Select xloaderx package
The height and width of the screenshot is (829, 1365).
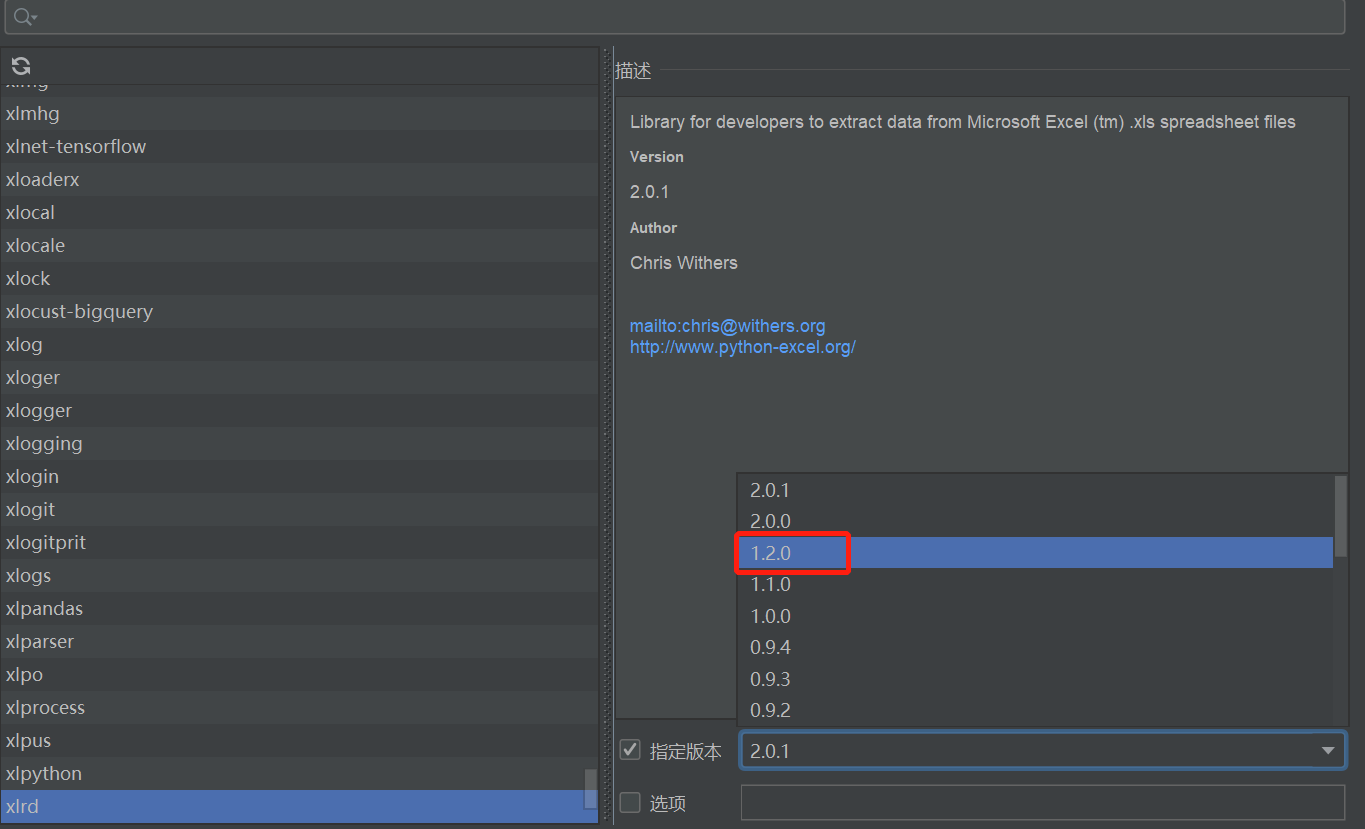pos(299,179)
